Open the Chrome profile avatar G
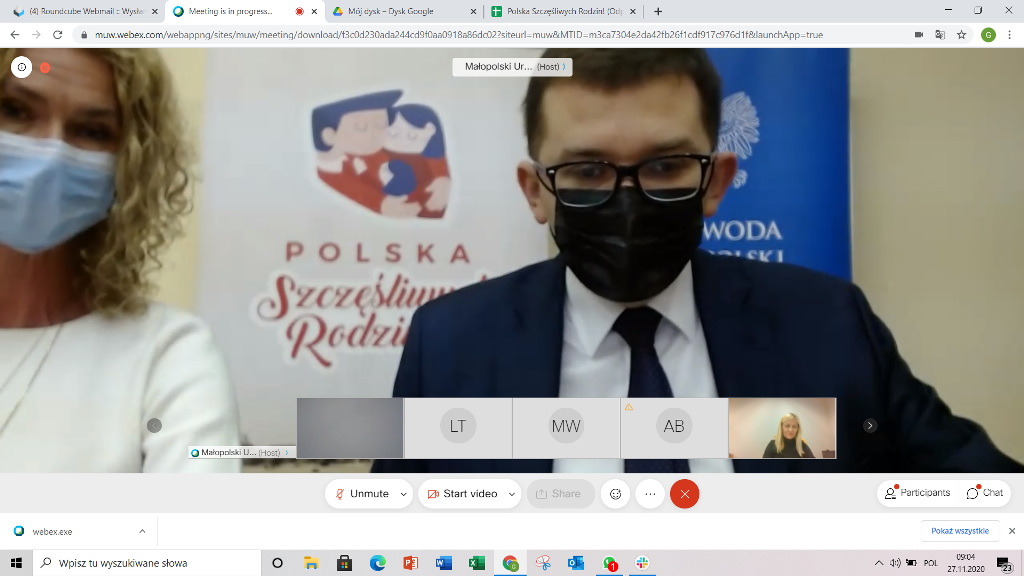Viewport: 1024px width, 576px height. tap(988, 35)
